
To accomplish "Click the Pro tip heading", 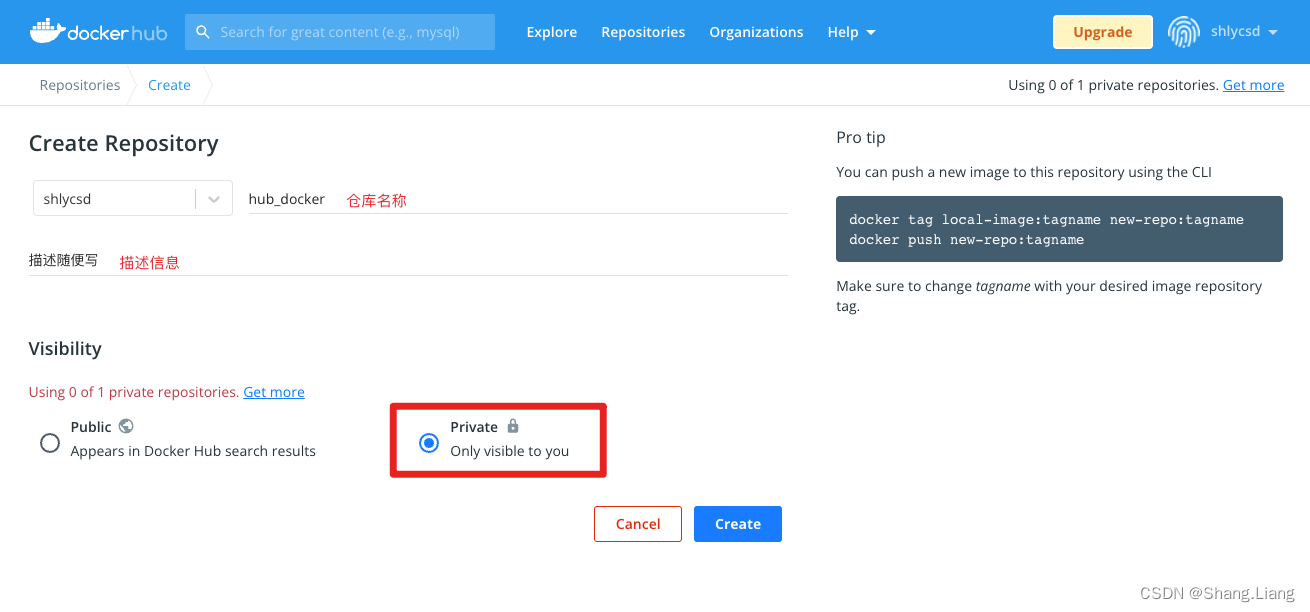I will click(861, 137).
